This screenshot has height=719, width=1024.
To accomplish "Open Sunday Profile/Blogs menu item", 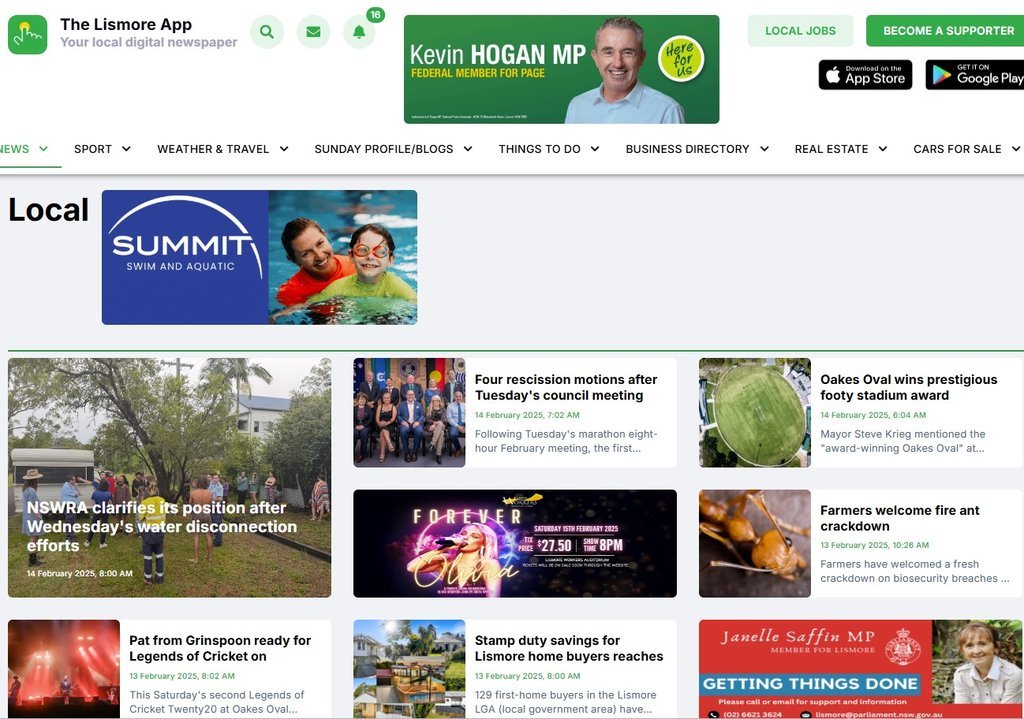I will [x=383, y=149].
